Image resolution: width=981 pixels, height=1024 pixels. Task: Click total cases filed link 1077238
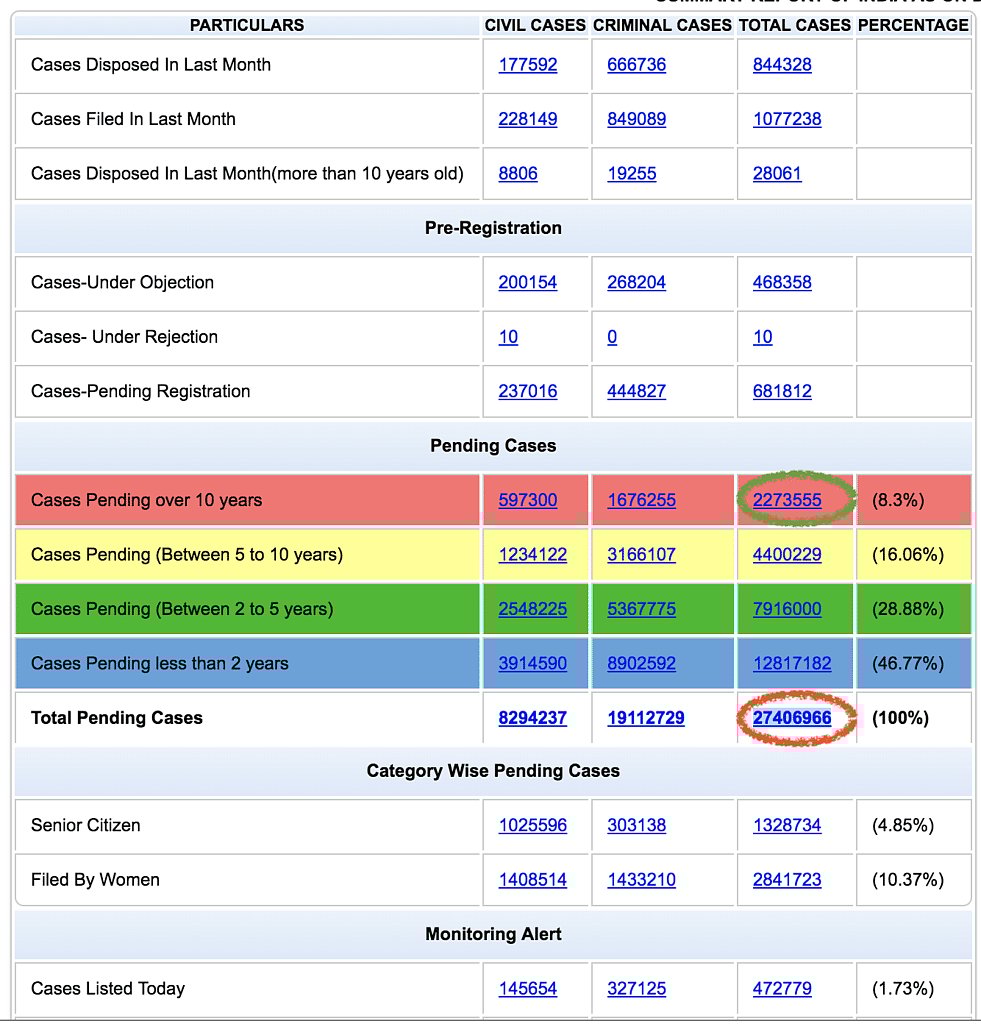[x=787, y=119]
